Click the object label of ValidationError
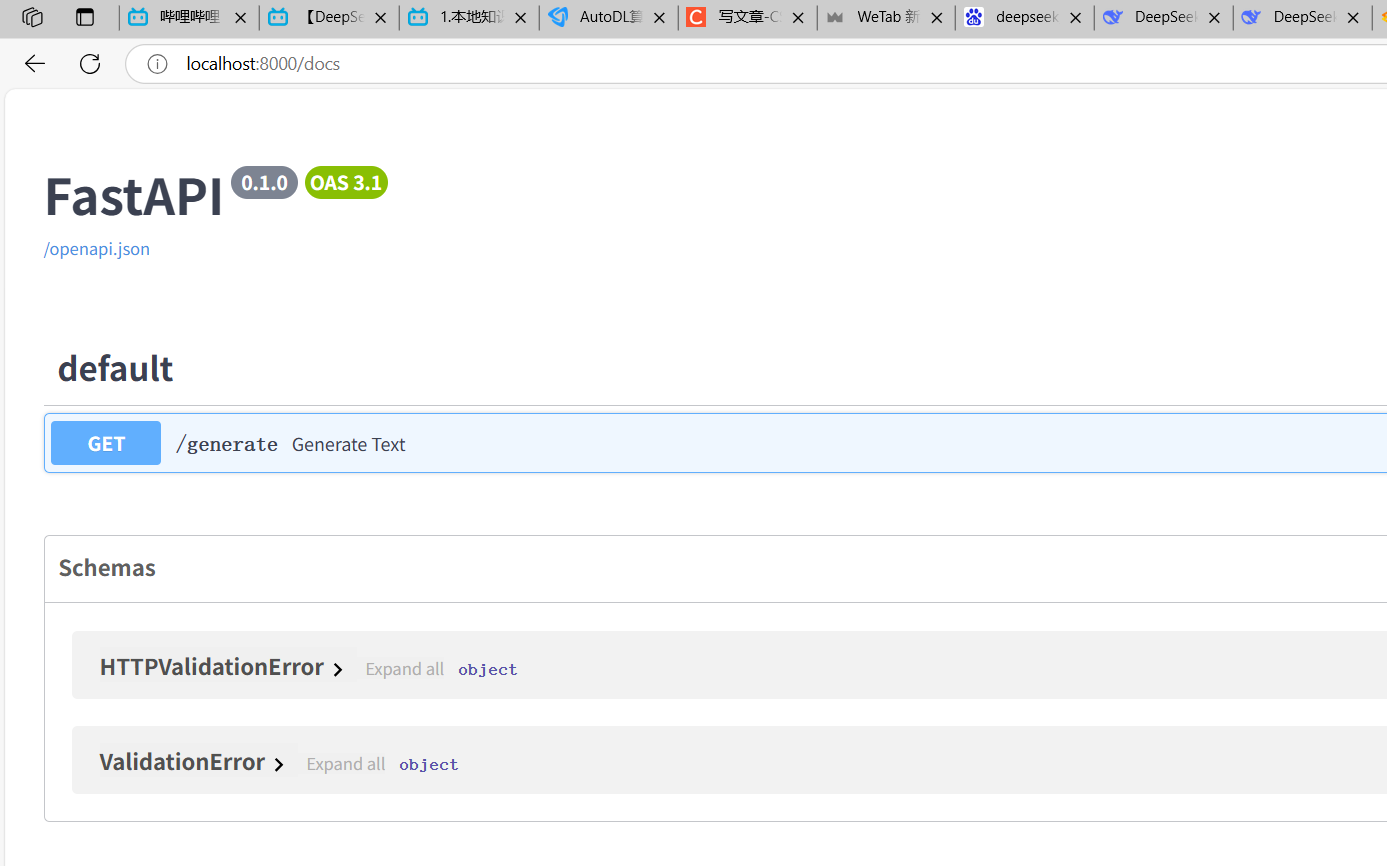The image size is (1387, 866). [x=429, y=765]
